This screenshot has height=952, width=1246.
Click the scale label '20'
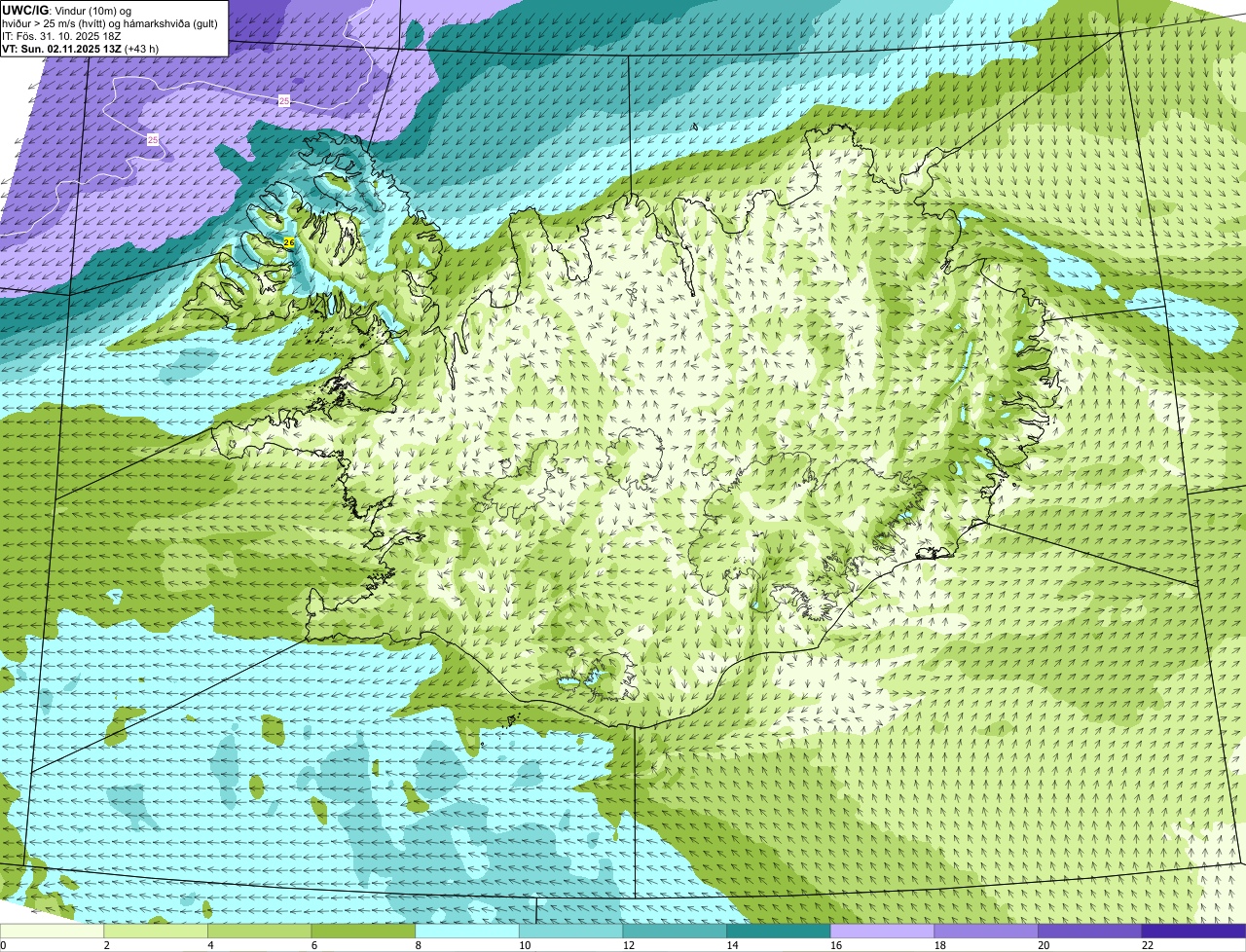click(1044, 945)
